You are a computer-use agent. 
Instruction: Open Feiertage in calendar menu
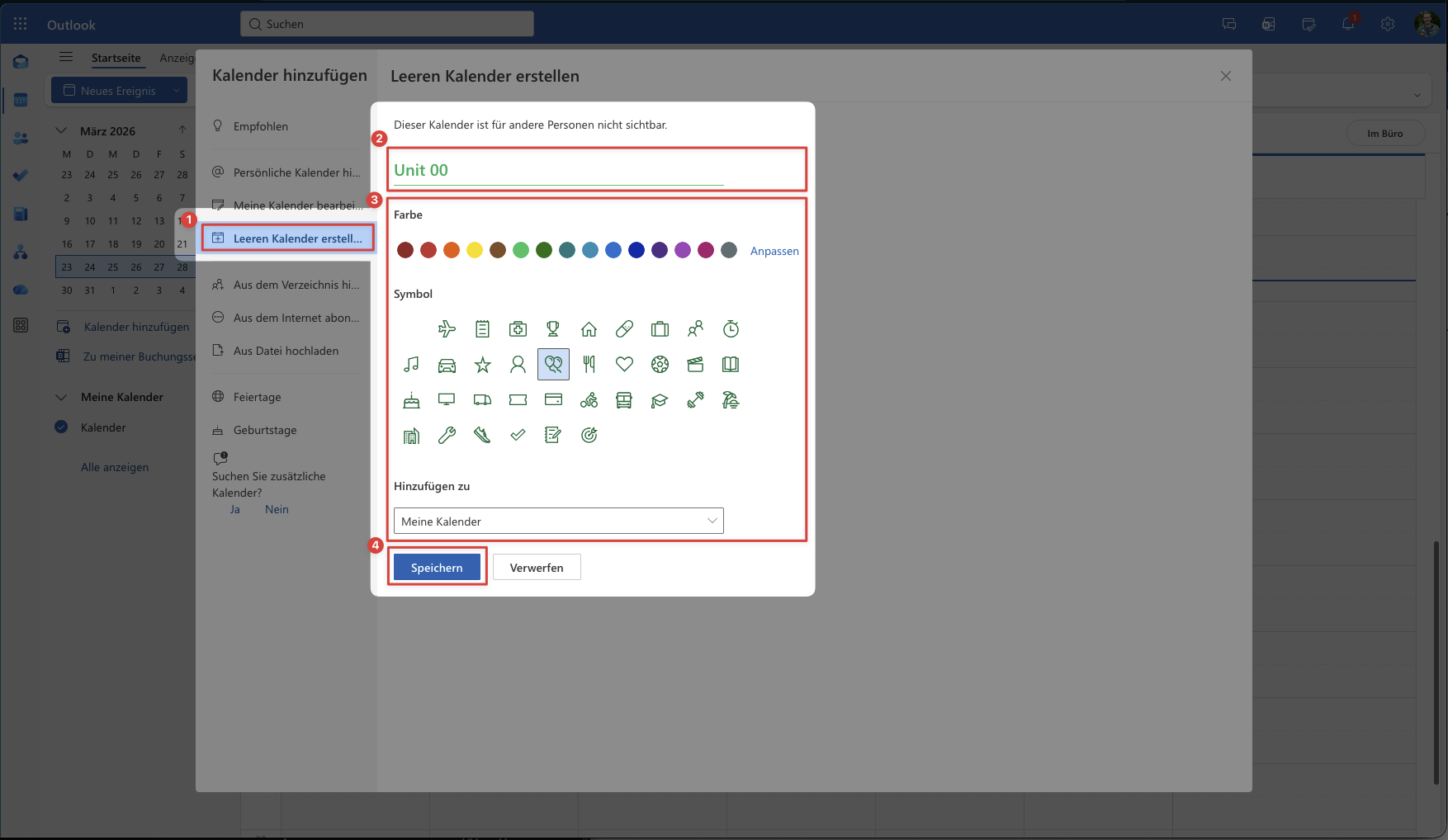(x=257, y=397)
